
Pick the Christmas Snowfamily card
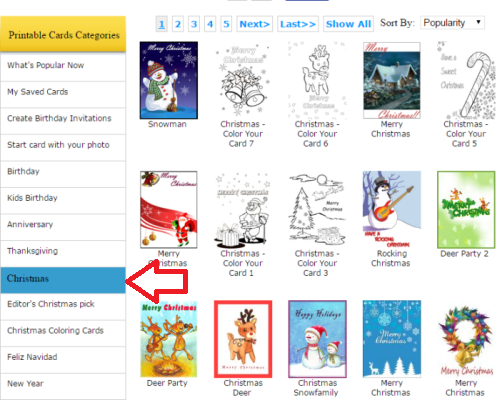317,339
